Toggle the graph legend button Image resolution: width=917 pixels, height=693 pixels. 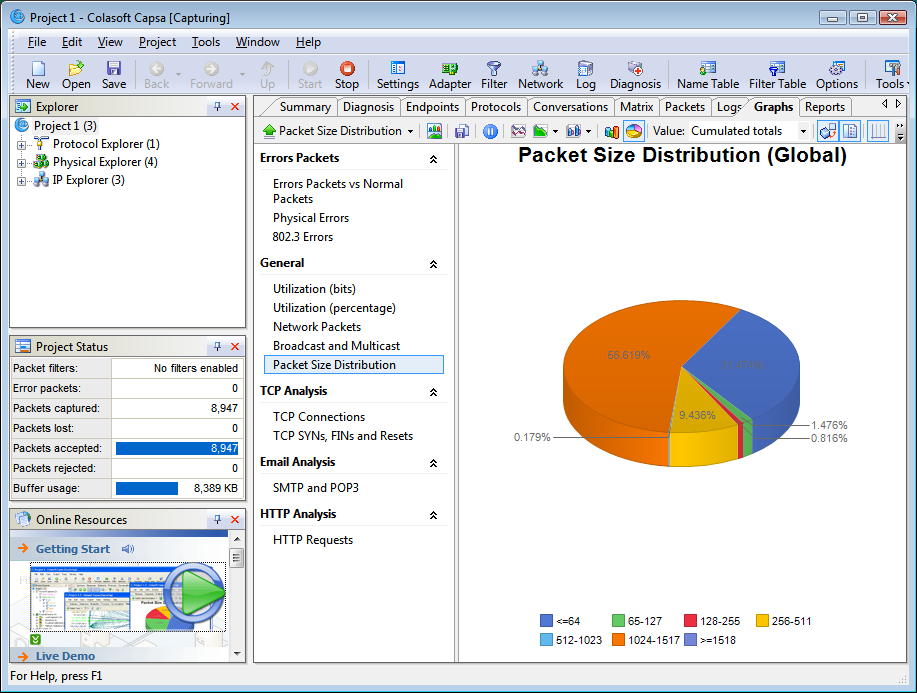(850, 131)
